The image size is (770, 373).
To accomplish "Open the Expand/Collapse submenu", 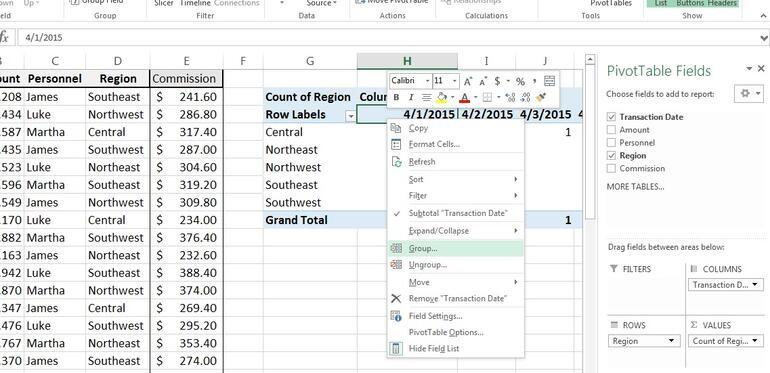I will (x=455, y=231).
